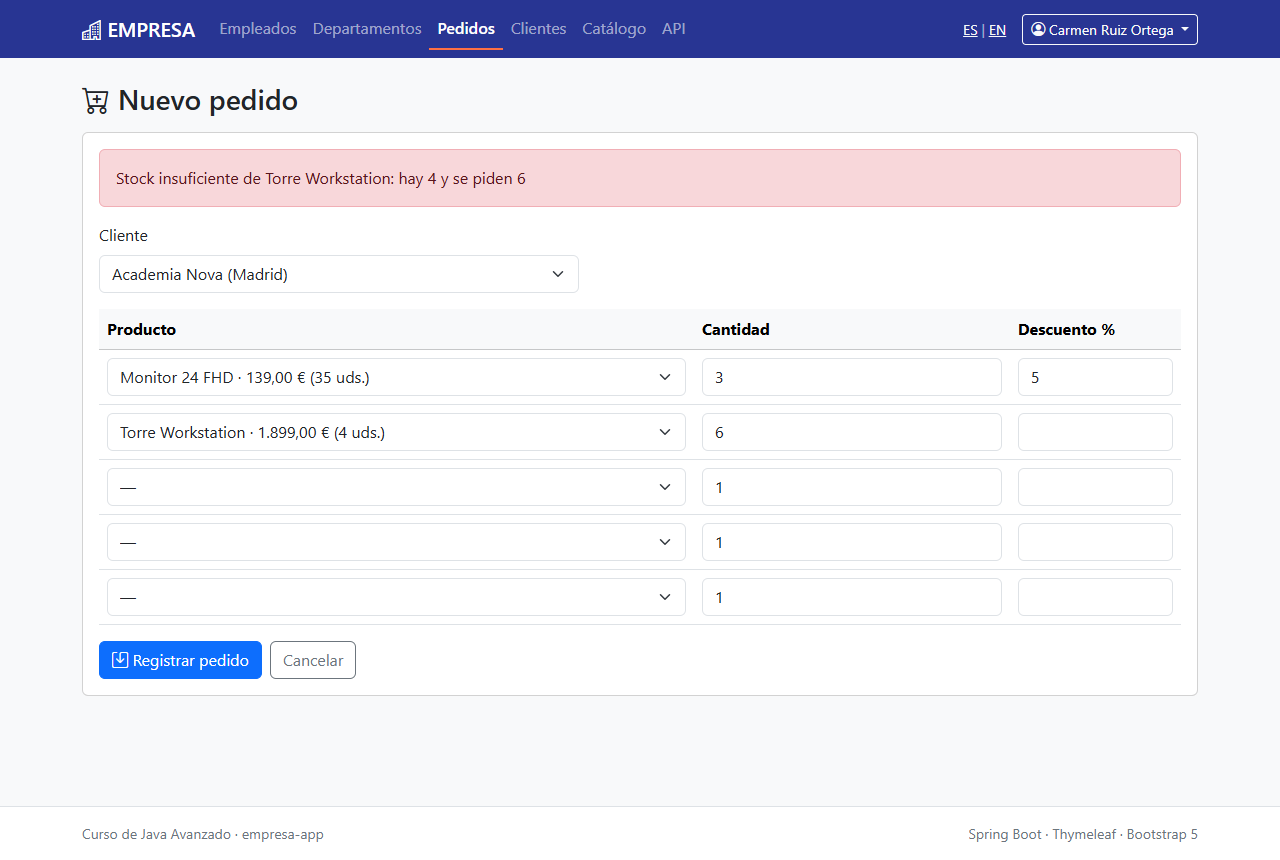Image resolution: width=1280 pixels, height=860 pixels.
Task: Open the third row's empty product dropdown
Action: click(396, 487)
